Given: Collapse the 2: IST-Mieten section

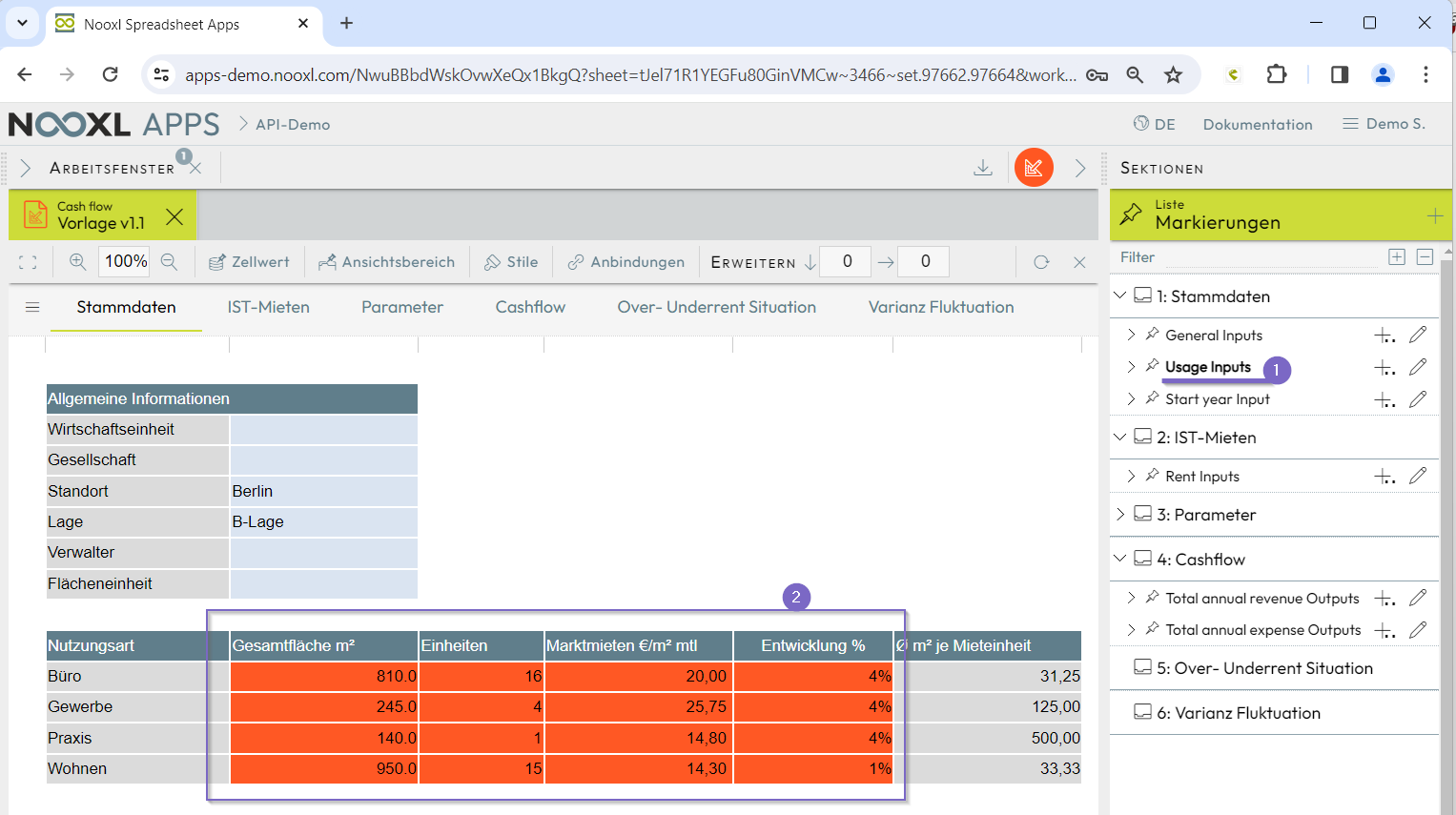Looking at the screenshot, I should point(1120,437).
